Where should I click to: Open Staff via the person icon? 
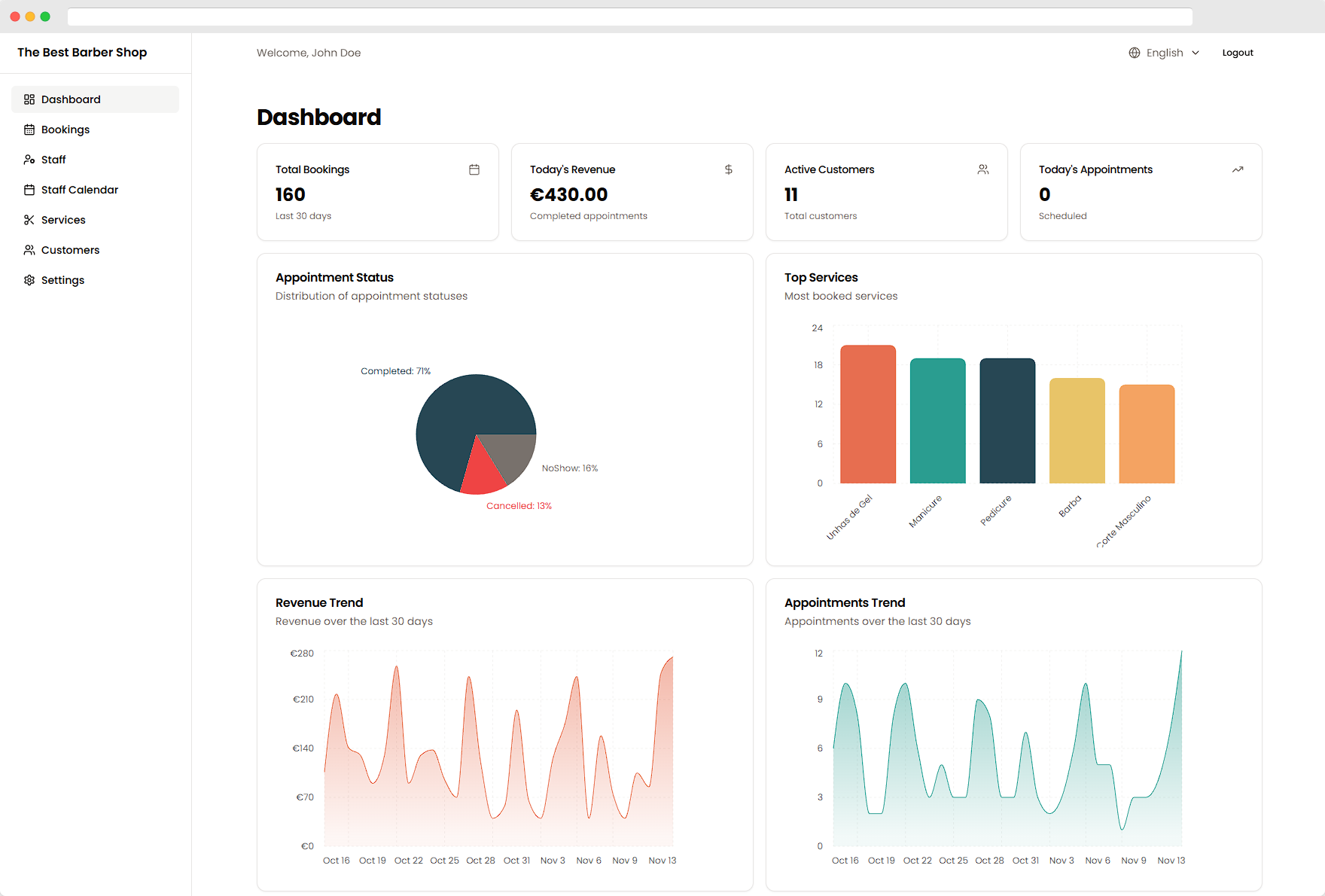point(29,159)
